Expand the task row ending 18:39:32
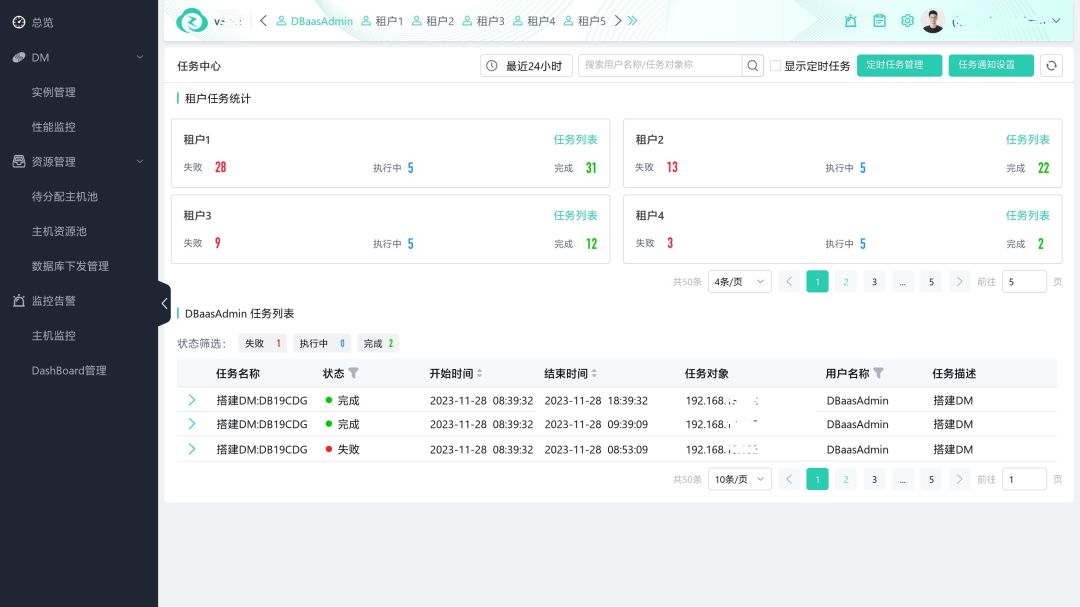The image size is (1080, 607). click(192, 400)
